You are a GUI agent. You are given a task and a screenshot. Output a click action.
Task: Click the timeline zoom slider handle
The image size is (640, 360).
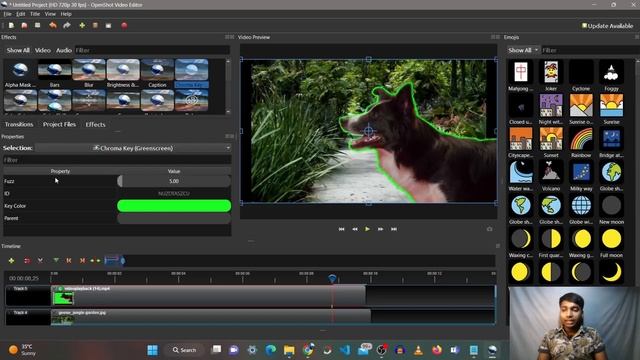point(122,260)
